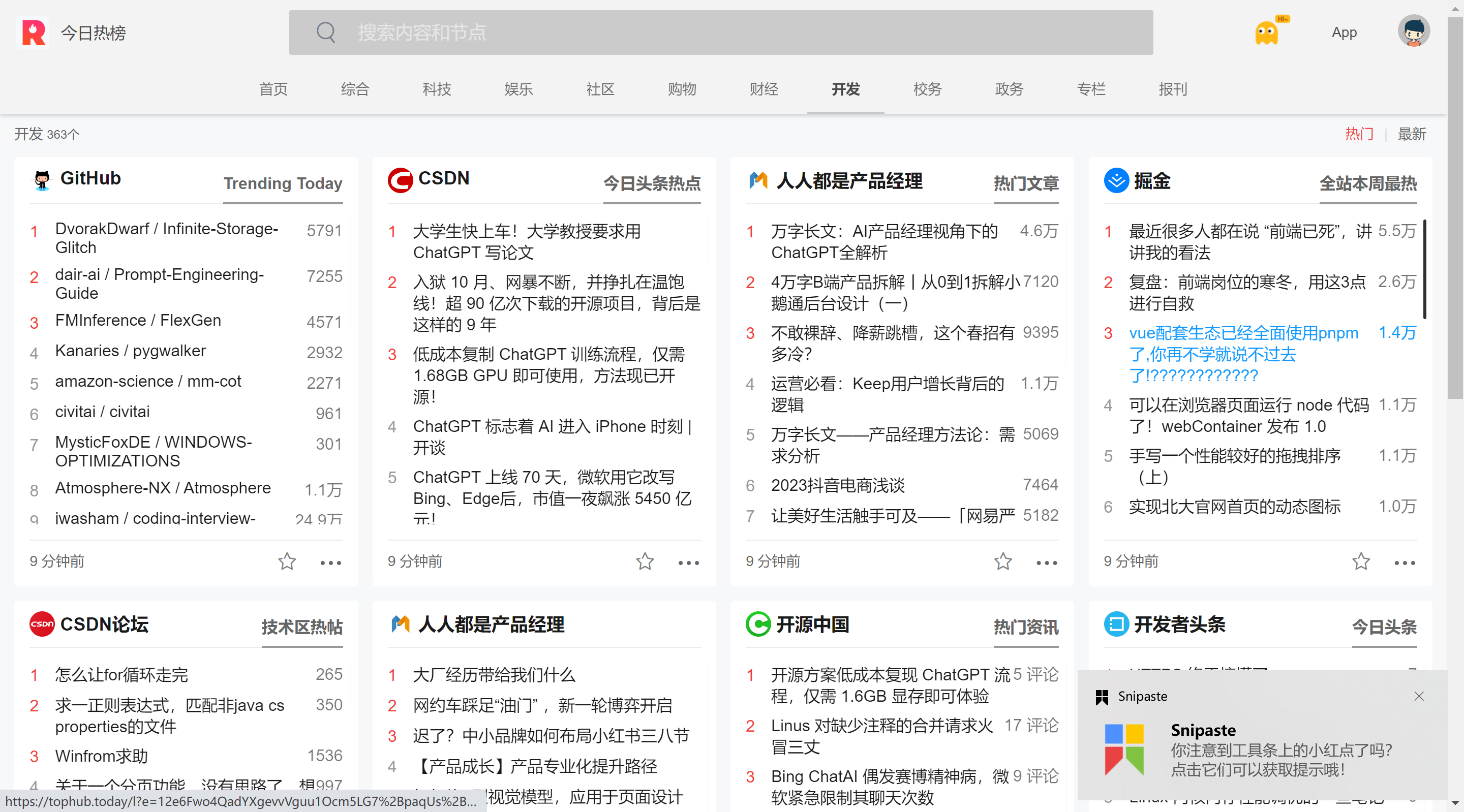Viewport: 1464px width, 812px height.
Task: Click the Snipaste colorful logo in the notification
Action: click(1123, 749)
